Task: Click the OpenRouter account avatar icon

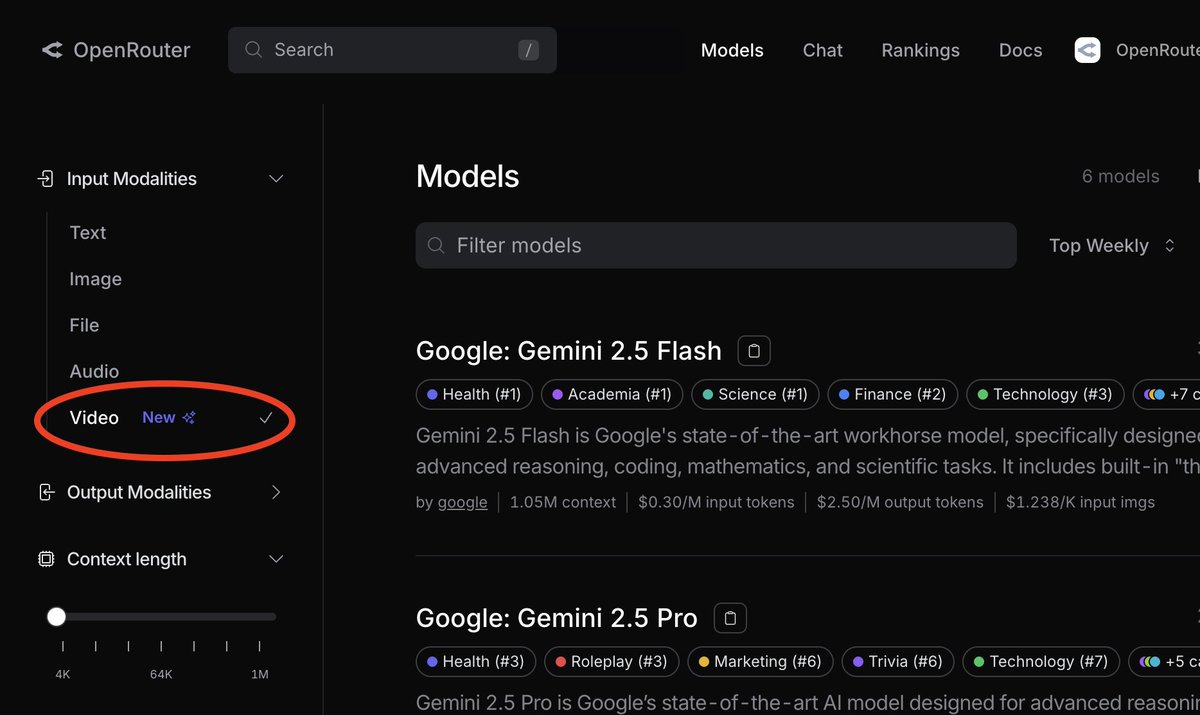Action: (x=1087, y=50)
